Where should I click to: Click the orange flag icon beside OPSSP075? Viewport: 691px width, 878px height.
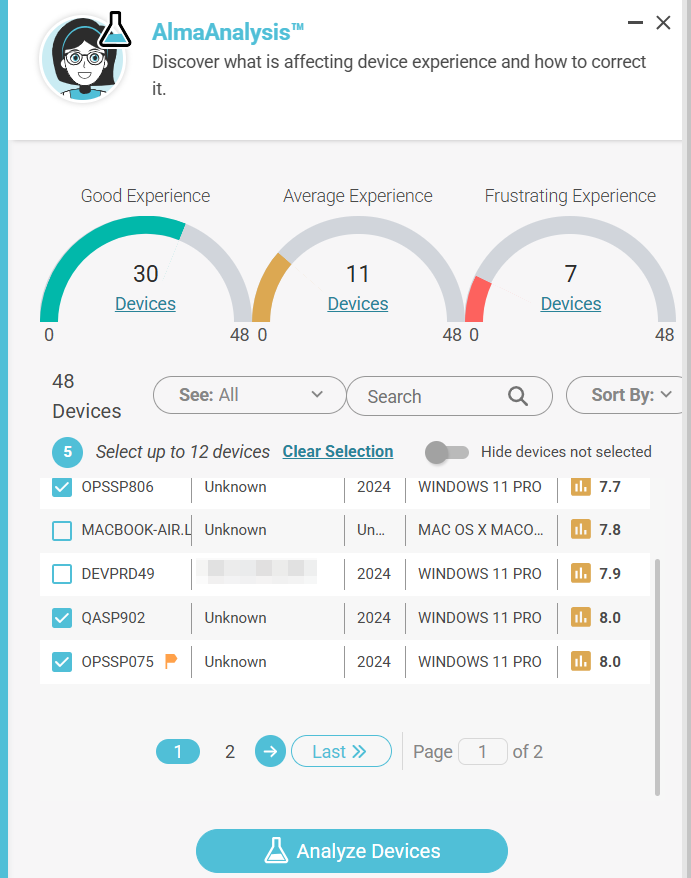pyautogui.click(x=171, y=661)
